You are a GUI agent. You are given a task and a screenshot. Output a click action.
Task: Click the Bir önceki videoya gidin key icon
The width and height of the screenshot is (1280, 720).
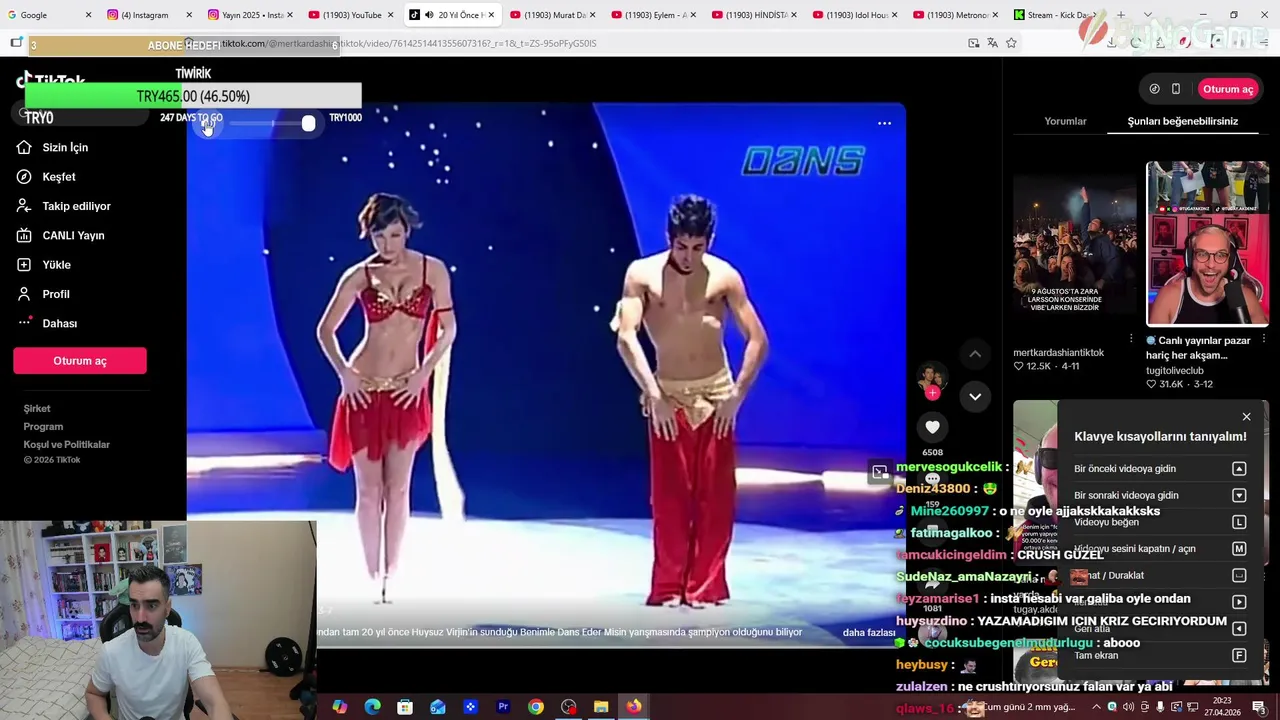pyautogui.click(x=1239, y=468)
